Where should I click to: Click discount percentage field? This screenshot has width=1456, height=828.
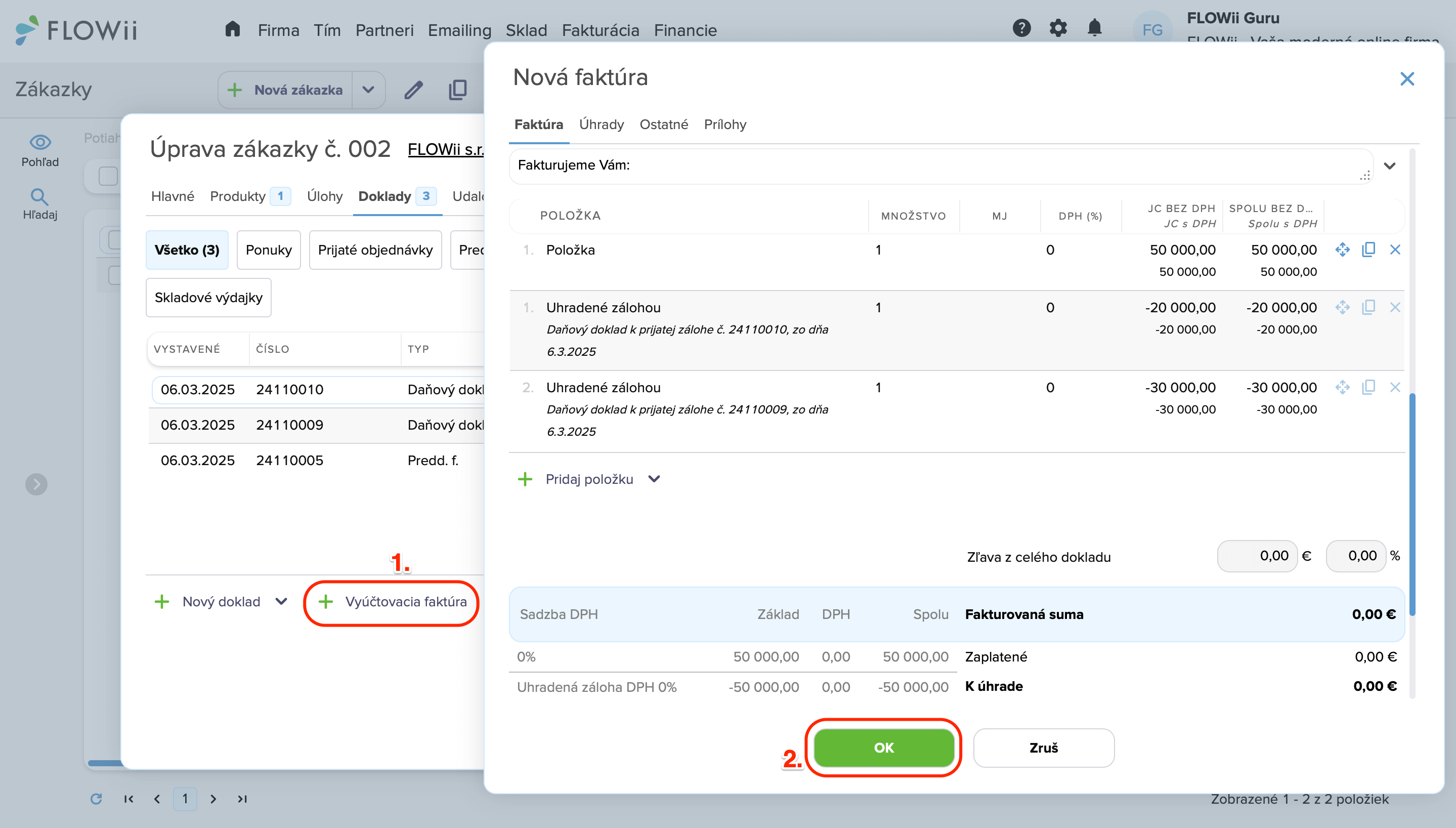pos(1355,556)
